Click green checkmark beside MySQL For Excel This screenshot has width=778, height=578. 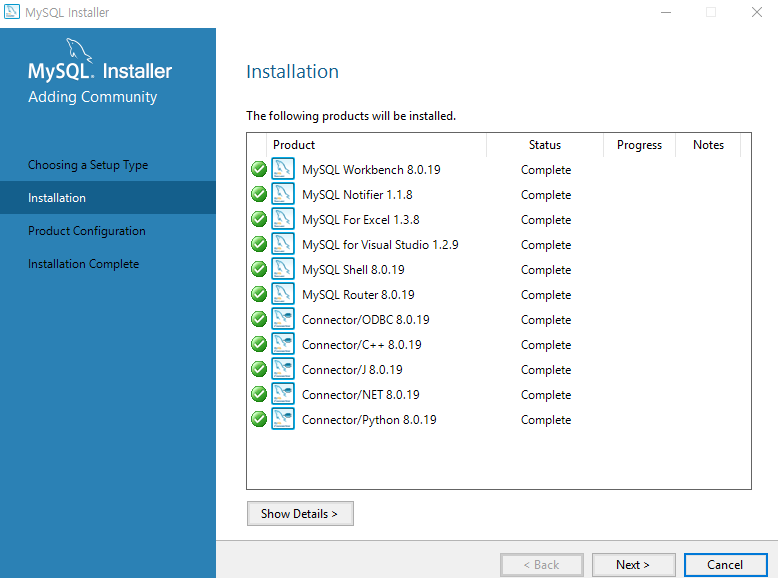pos(259,219)
